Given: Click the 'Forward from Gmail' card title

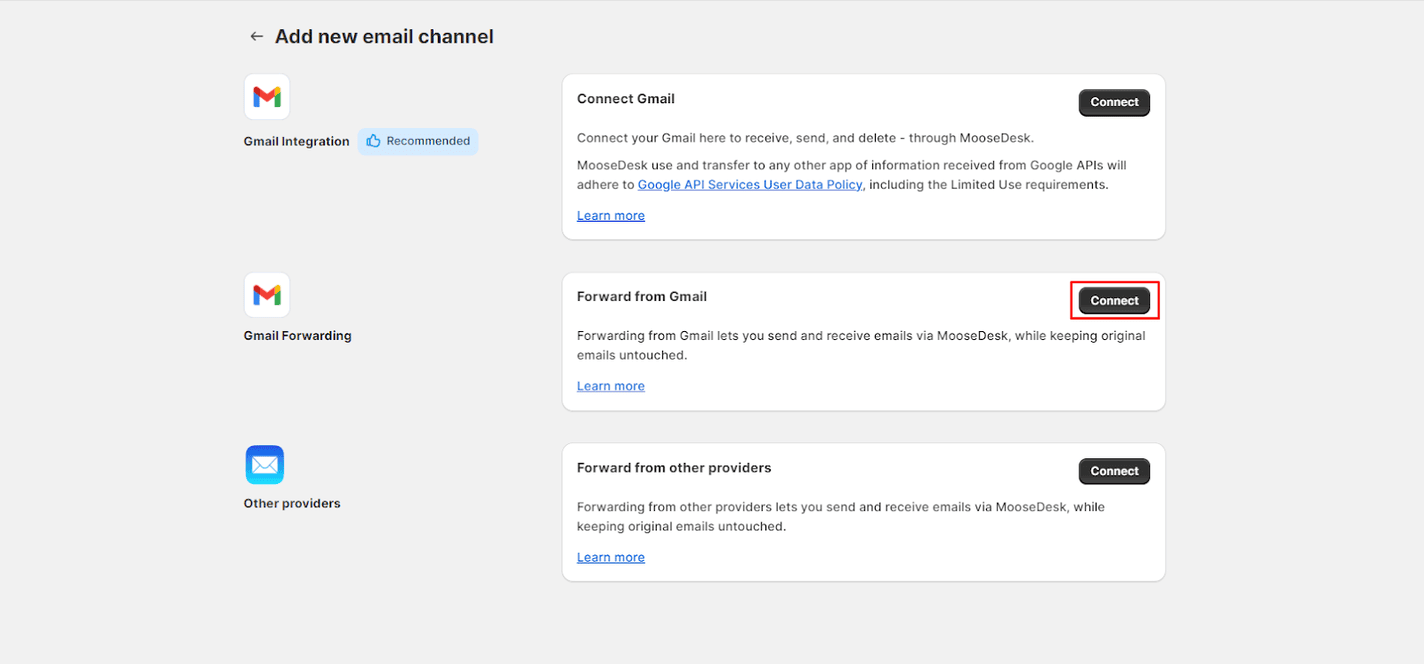Looking at the screenshot, I should pos(642,297).
